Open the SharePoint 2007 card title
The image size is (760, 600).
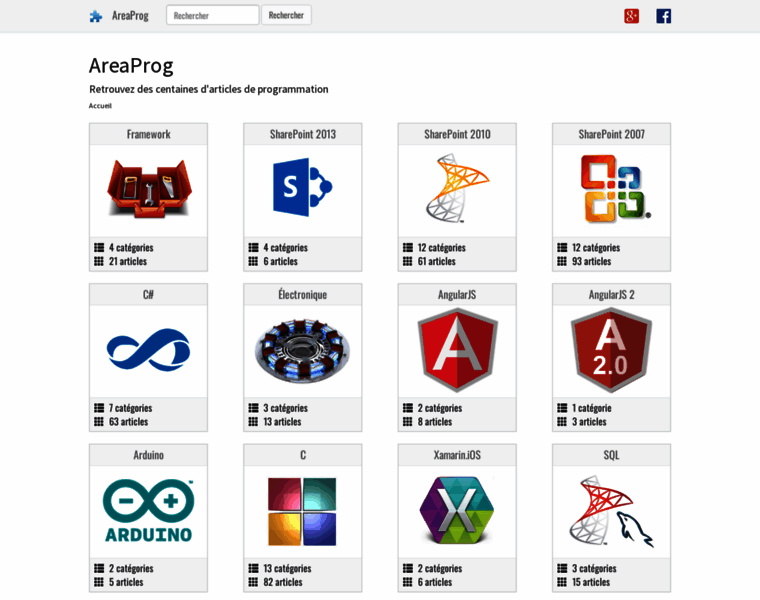(x=611, y=134)
